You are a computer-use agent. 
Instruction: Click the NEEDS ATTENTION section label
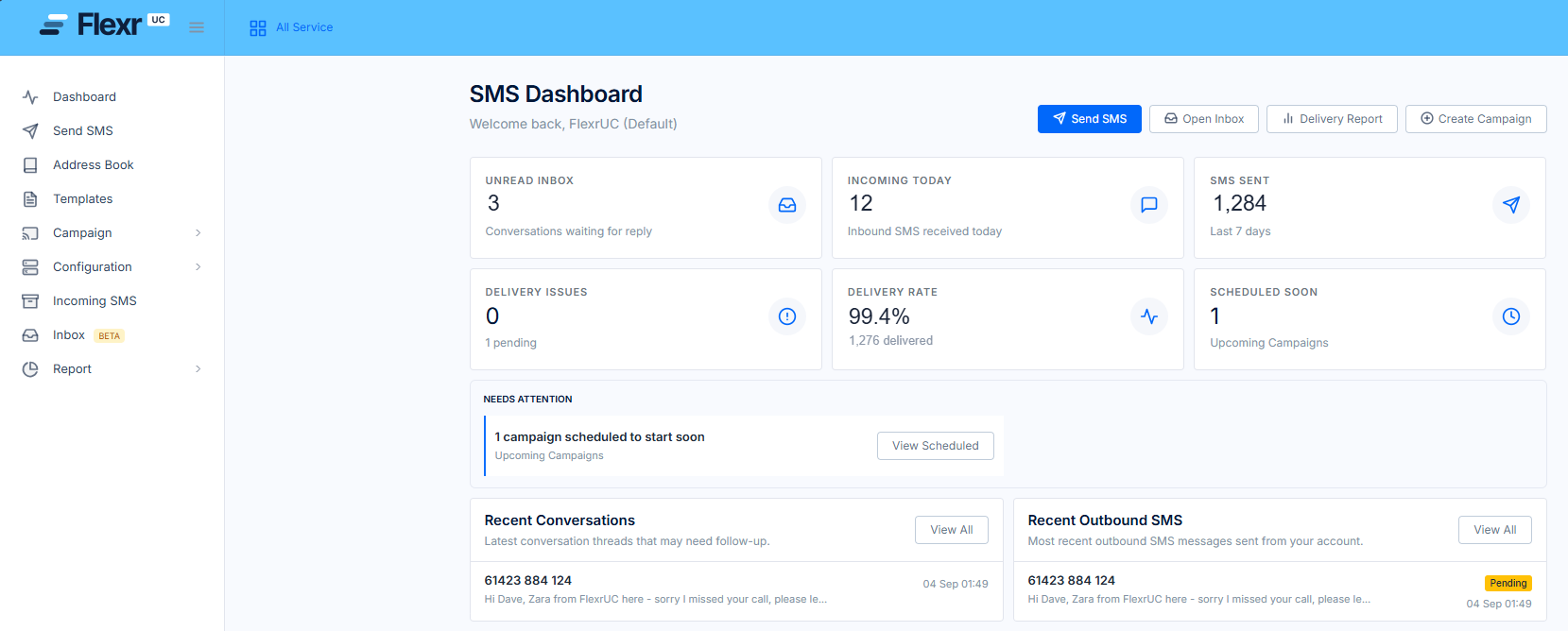[x=527, y=400]
